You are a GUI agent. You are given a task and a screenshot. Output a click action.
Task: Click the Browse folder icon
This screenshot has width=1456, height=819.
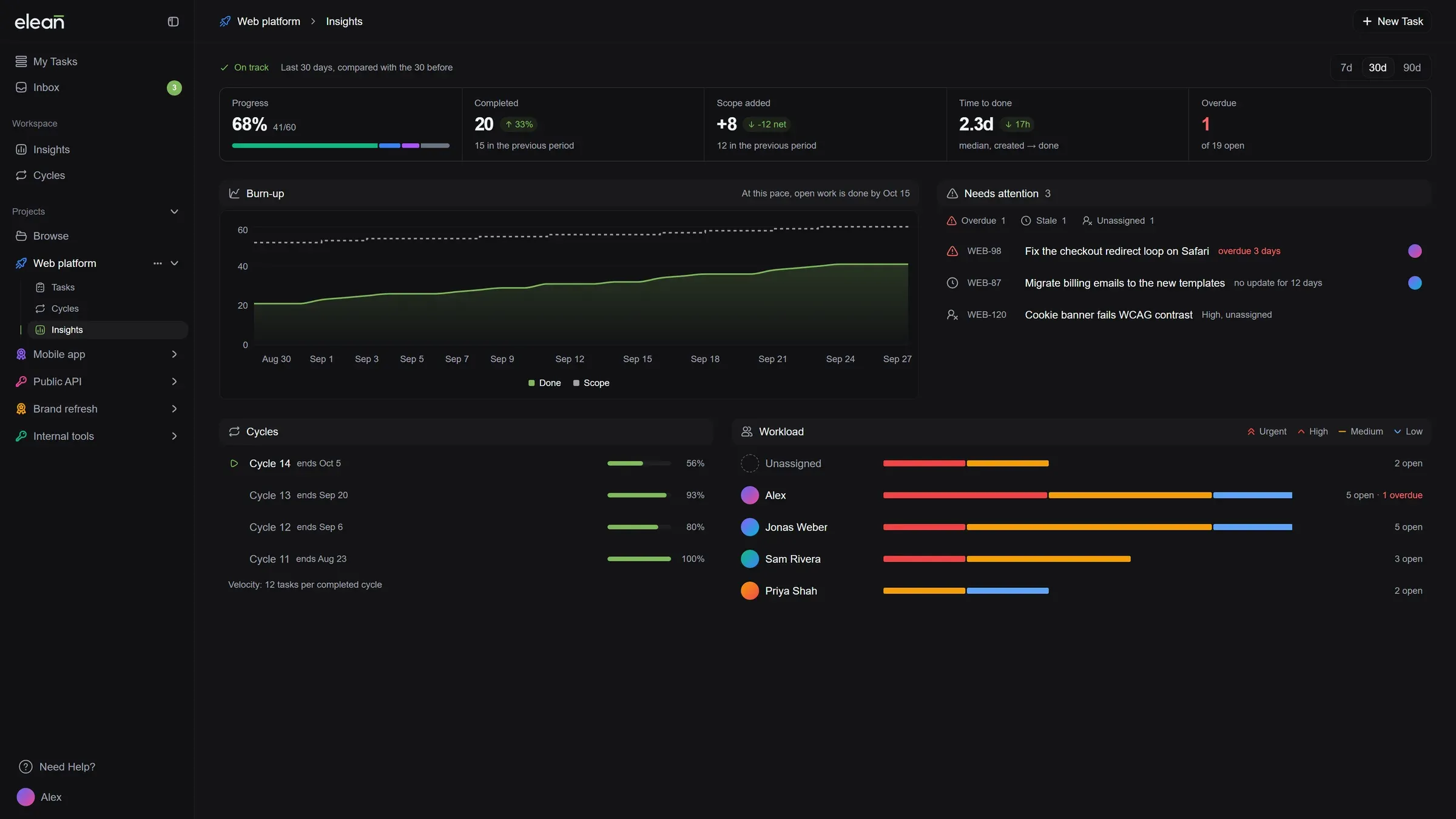pos(21,236)
